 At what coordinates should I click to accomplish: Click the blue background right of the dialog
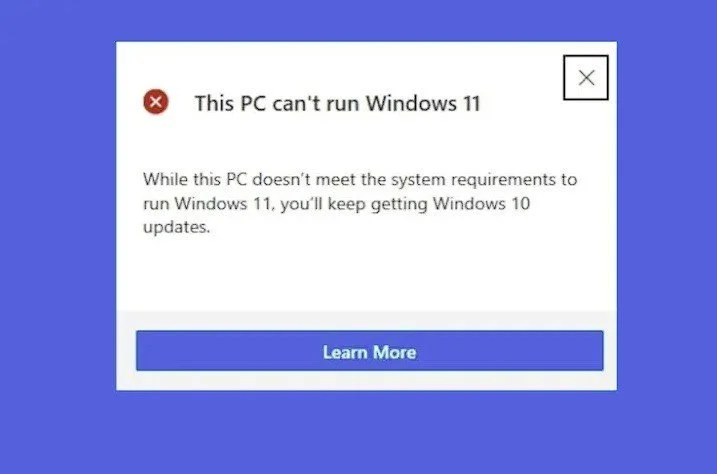667,216
